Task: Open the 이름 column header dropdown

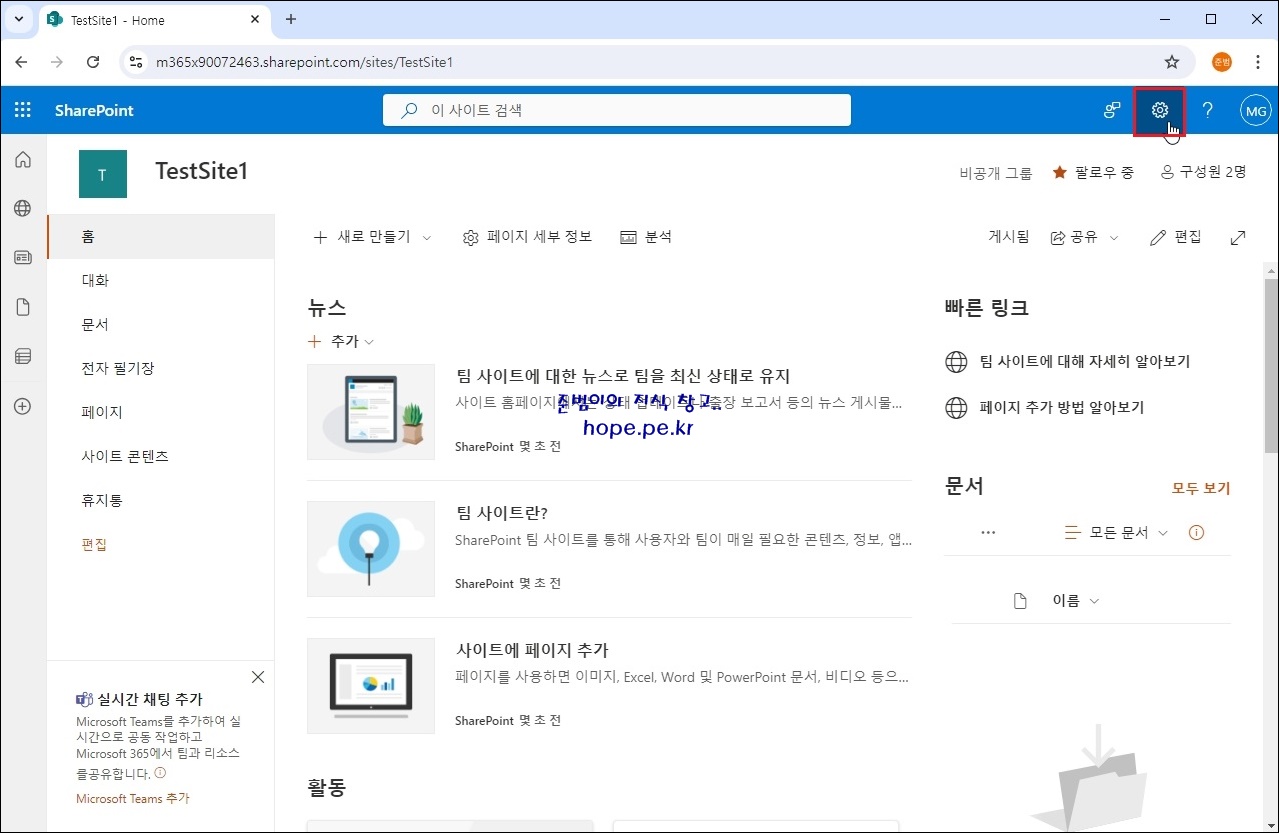Action: [1075, 601]
